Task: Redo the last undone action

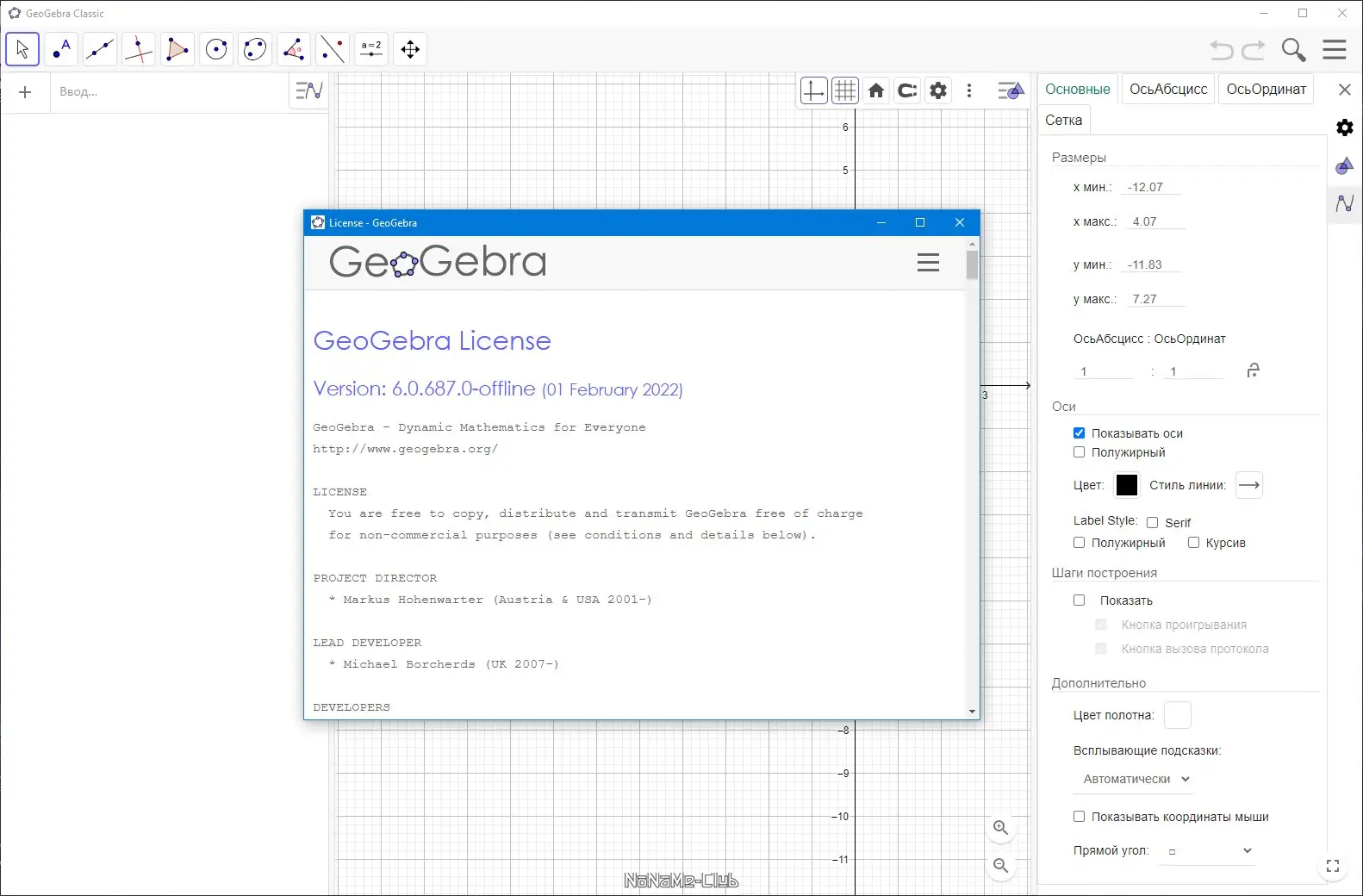Action: 1254,50
